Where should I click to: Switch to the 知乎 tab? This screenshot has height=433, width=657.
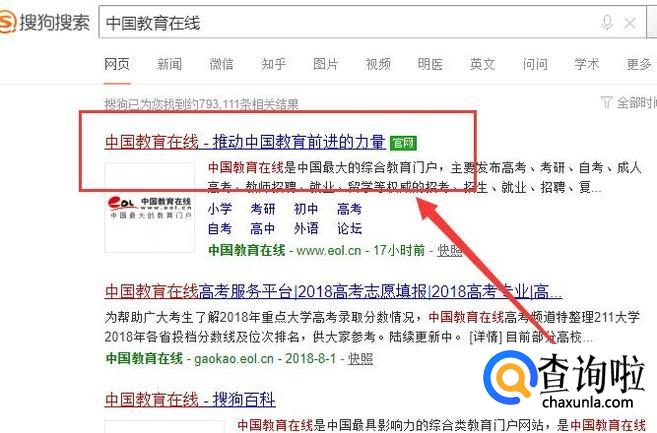(274, 64)
